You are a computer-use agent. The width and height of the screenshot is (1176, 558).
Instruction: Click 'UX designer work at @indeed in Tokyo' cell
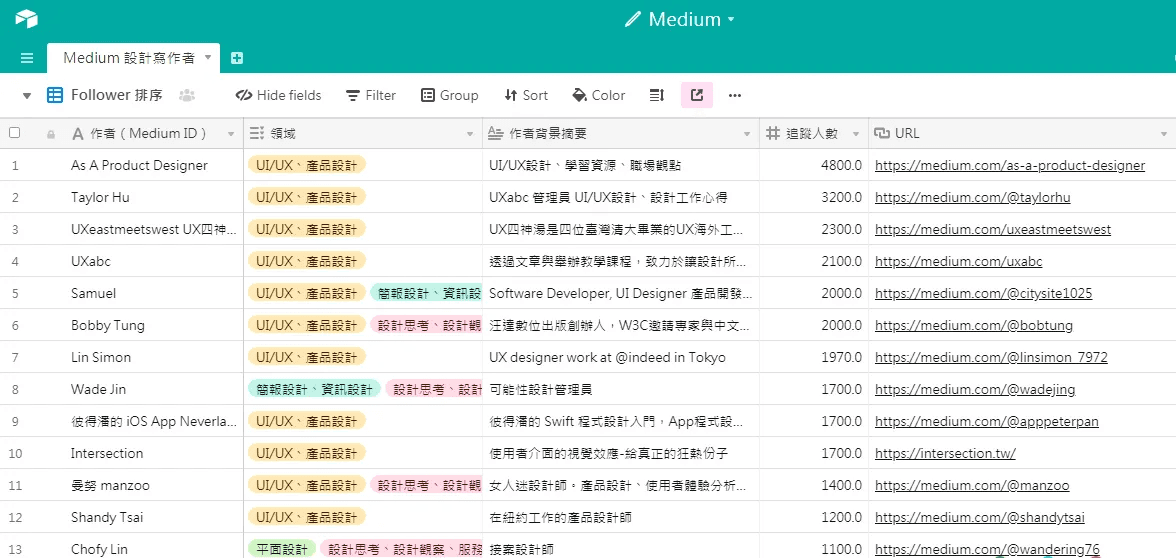click(x=620, y=357)
